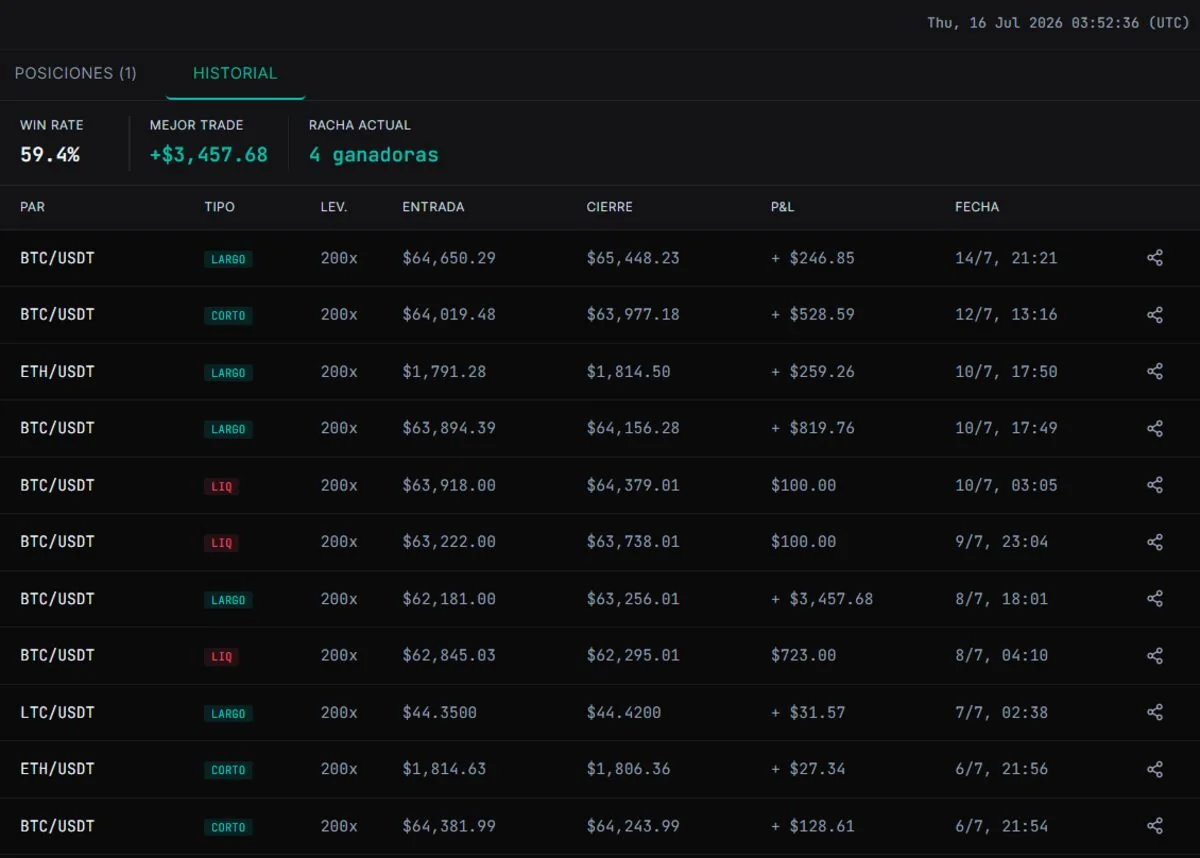Share the liquidated trade dated 8/7, 04:10
The width and height of the screenshot is (1200, 858).
(1155, 656)
